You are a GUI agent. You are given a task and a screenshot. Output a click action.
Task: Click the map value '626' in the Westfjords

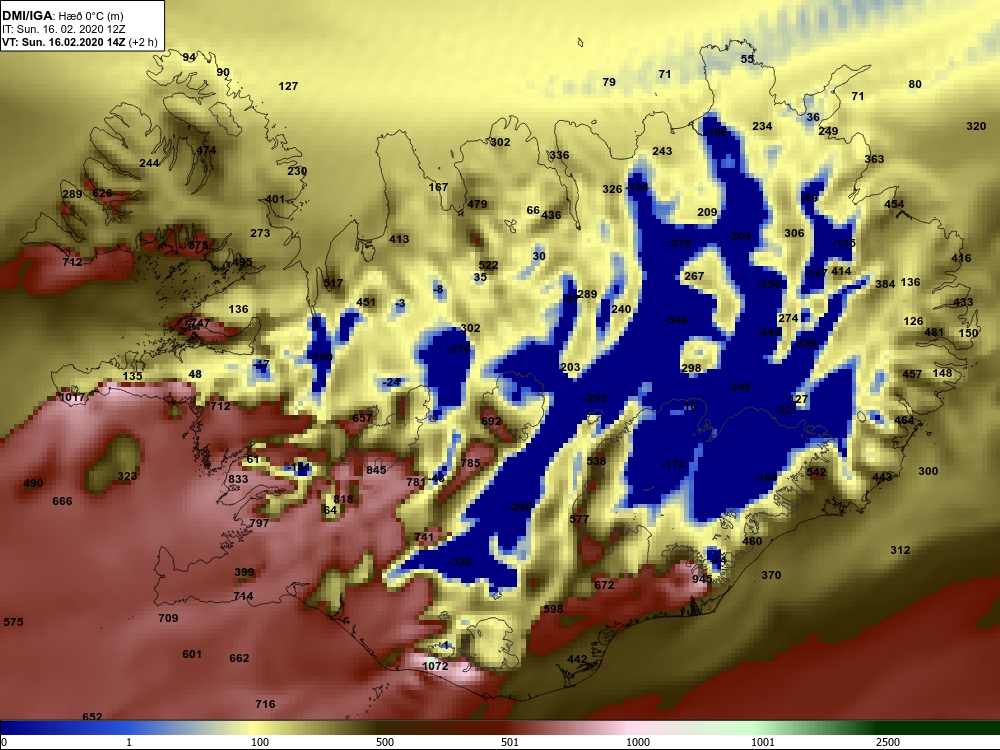[102, 193]
